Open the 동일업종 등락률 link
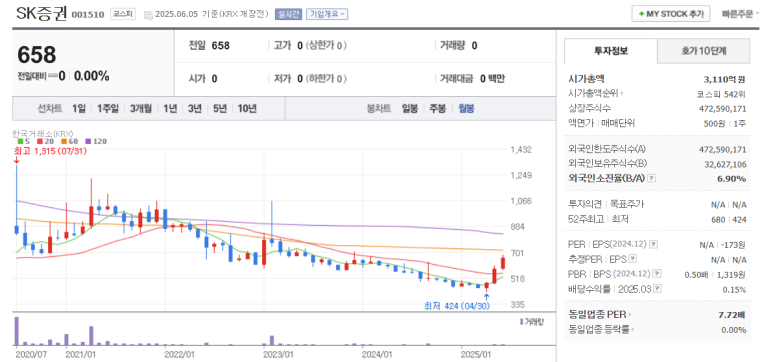The image size is (773, 362). (x=601, y=329)
